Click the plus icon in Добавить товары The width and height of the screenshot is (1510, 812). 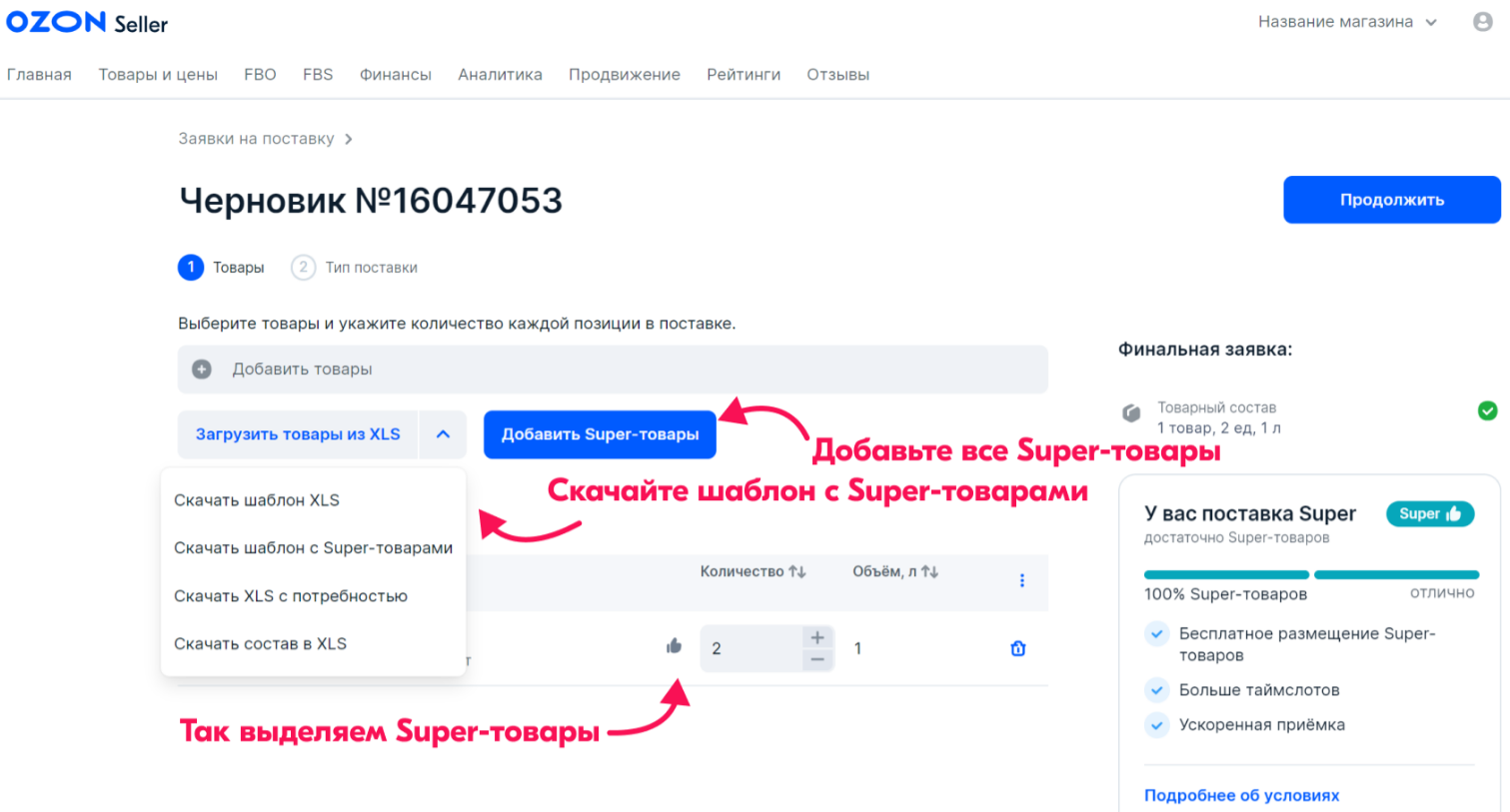(x=202, y=370)
